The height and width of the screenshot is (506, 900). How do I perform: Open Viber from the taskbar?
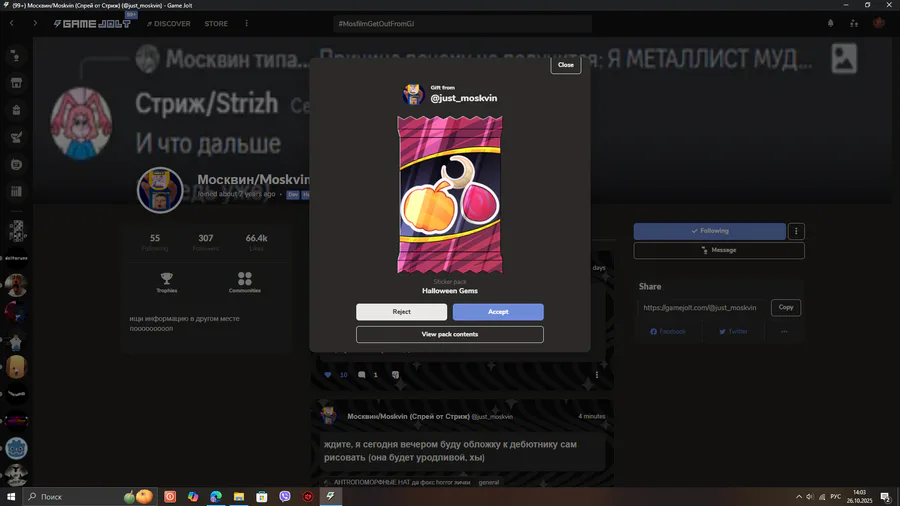point(285,497)
